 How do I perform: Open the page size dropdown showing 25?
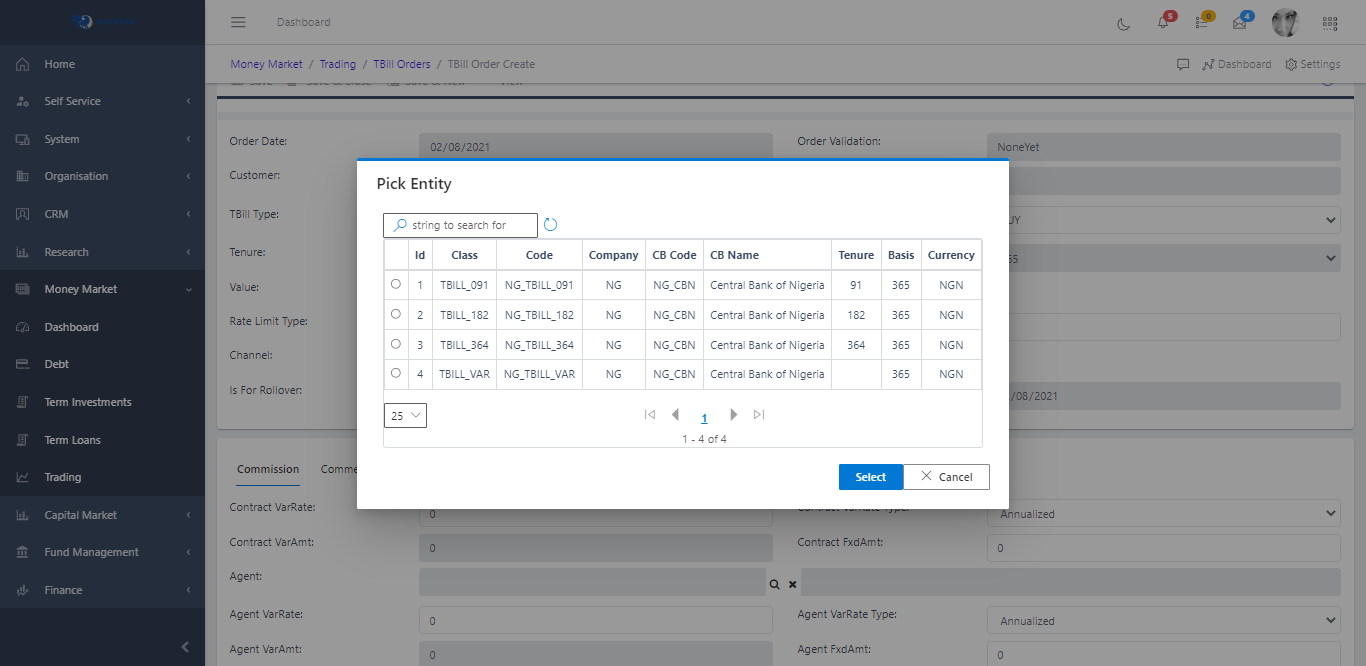pyautogui.click(x=405, y=415)
